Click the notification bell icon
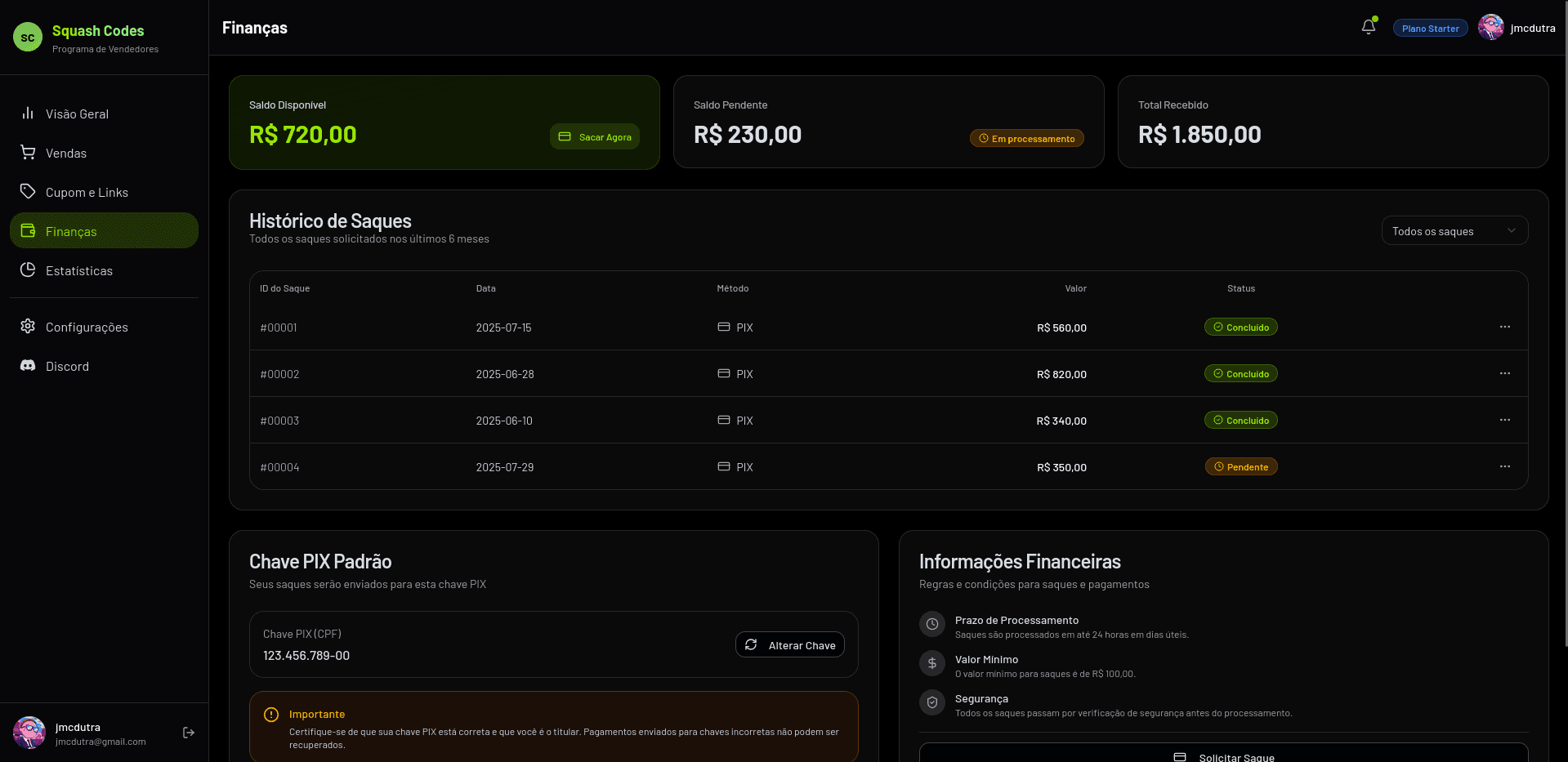Viewport: 1568px width, 762px height. (x=1368, y=27)
